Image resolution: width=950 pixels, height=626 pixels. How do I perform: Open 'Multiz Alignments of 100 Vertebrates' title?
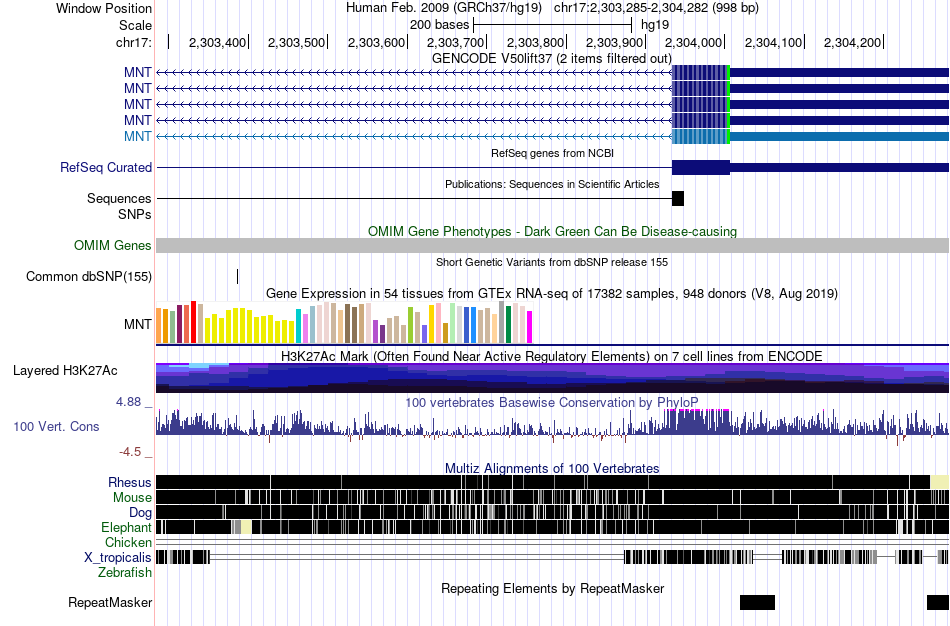click(552, 468)
